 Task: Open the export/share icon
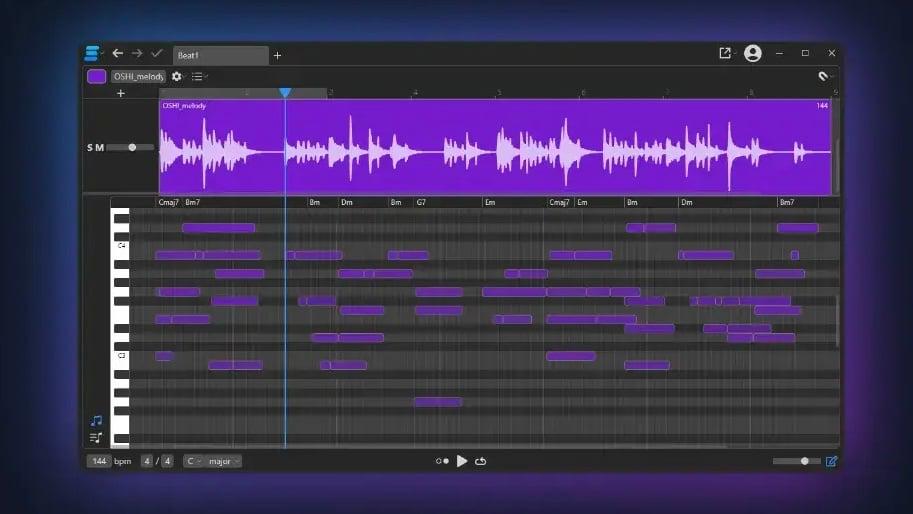click(725, 54)
